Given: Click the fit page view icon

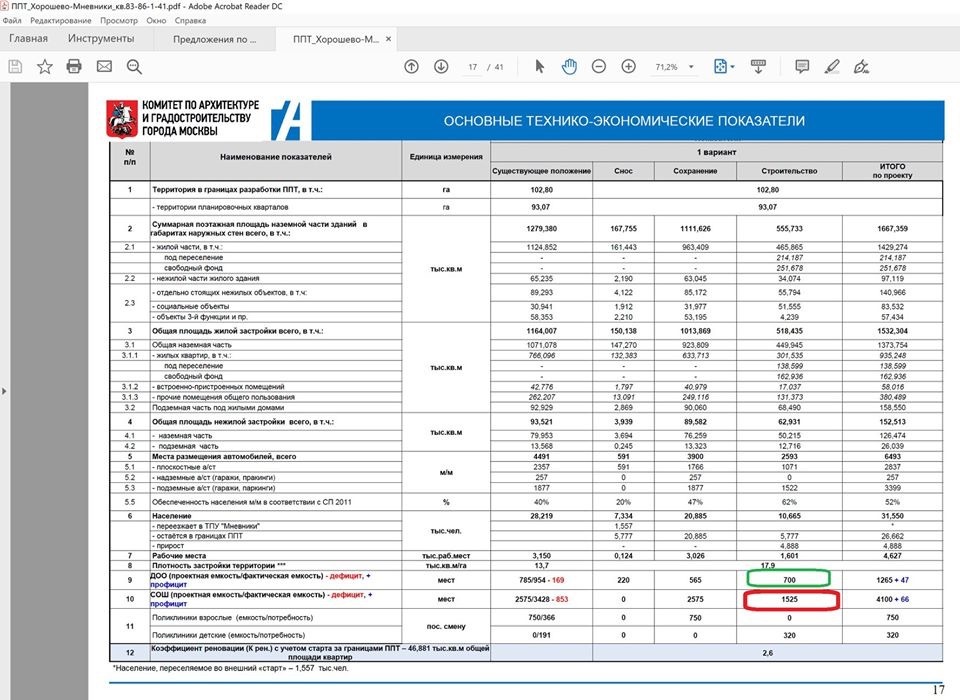Looking at the screenshot, I should [x=721, y=66].
